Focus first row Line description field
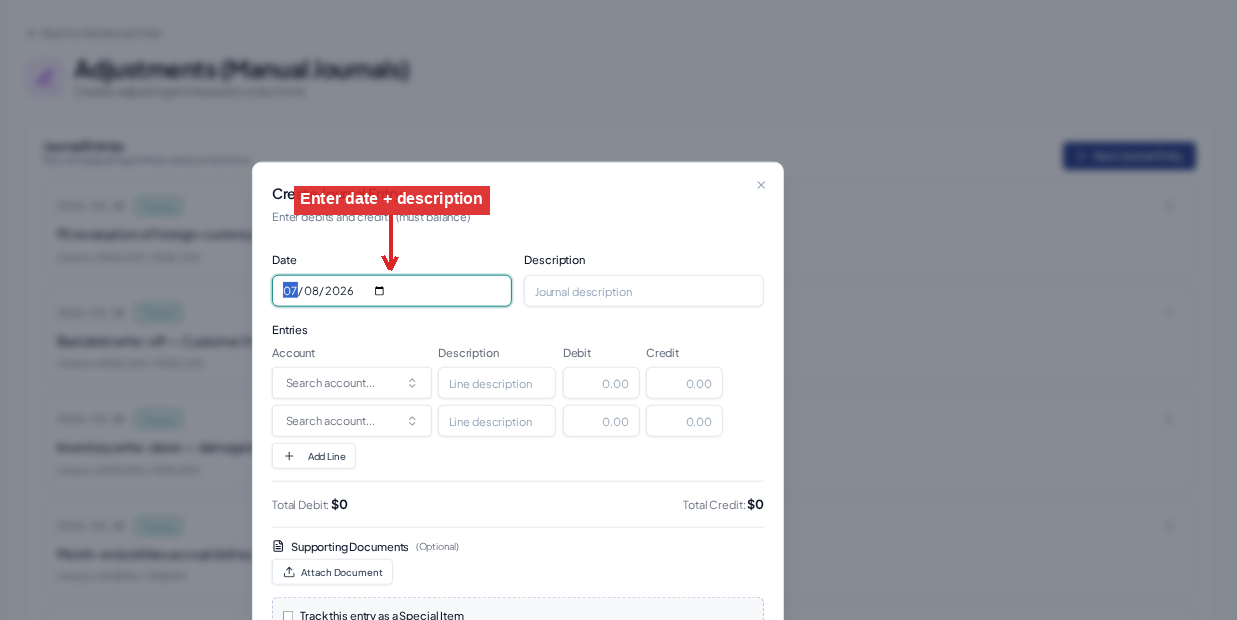The width and height of the screenshot is (1237, 620). click(x=496, y=383)
